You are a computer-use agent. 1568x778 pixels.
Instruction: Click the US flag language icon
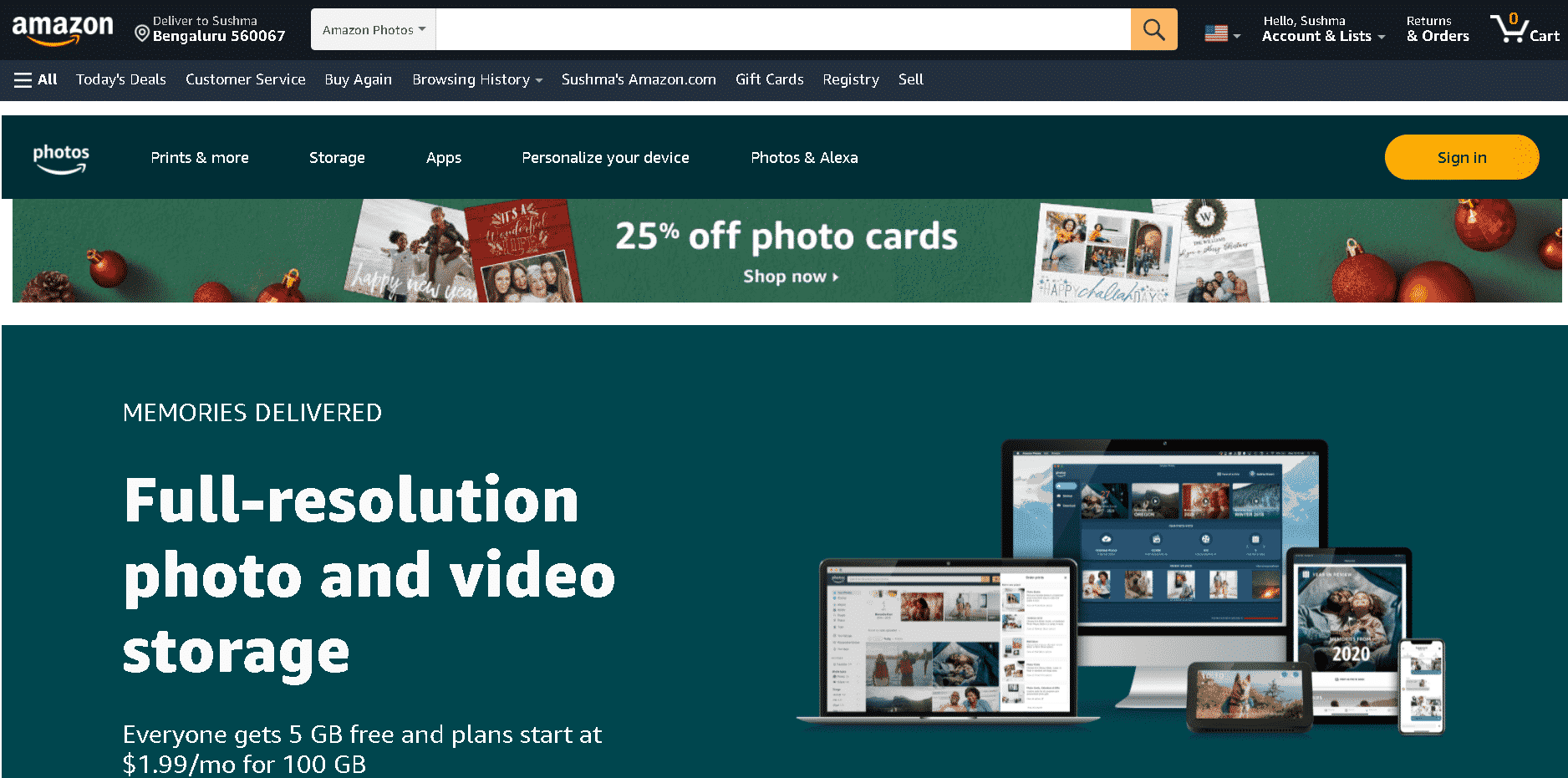(1216, 33)
